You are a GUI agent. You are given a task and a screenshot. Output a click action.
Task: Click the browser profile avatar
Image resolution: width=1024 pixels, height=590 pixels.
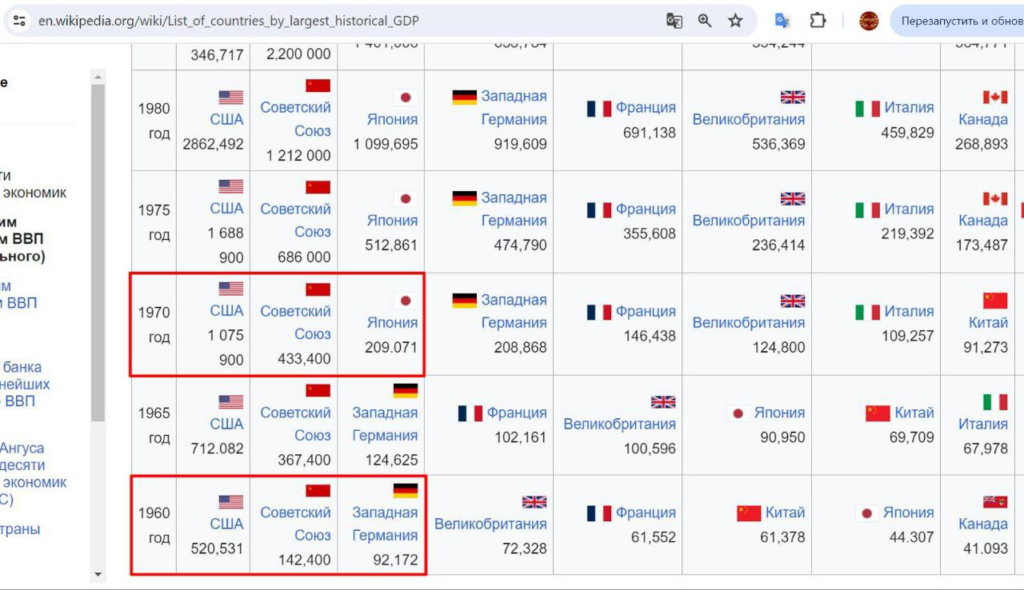pos(868,21)
